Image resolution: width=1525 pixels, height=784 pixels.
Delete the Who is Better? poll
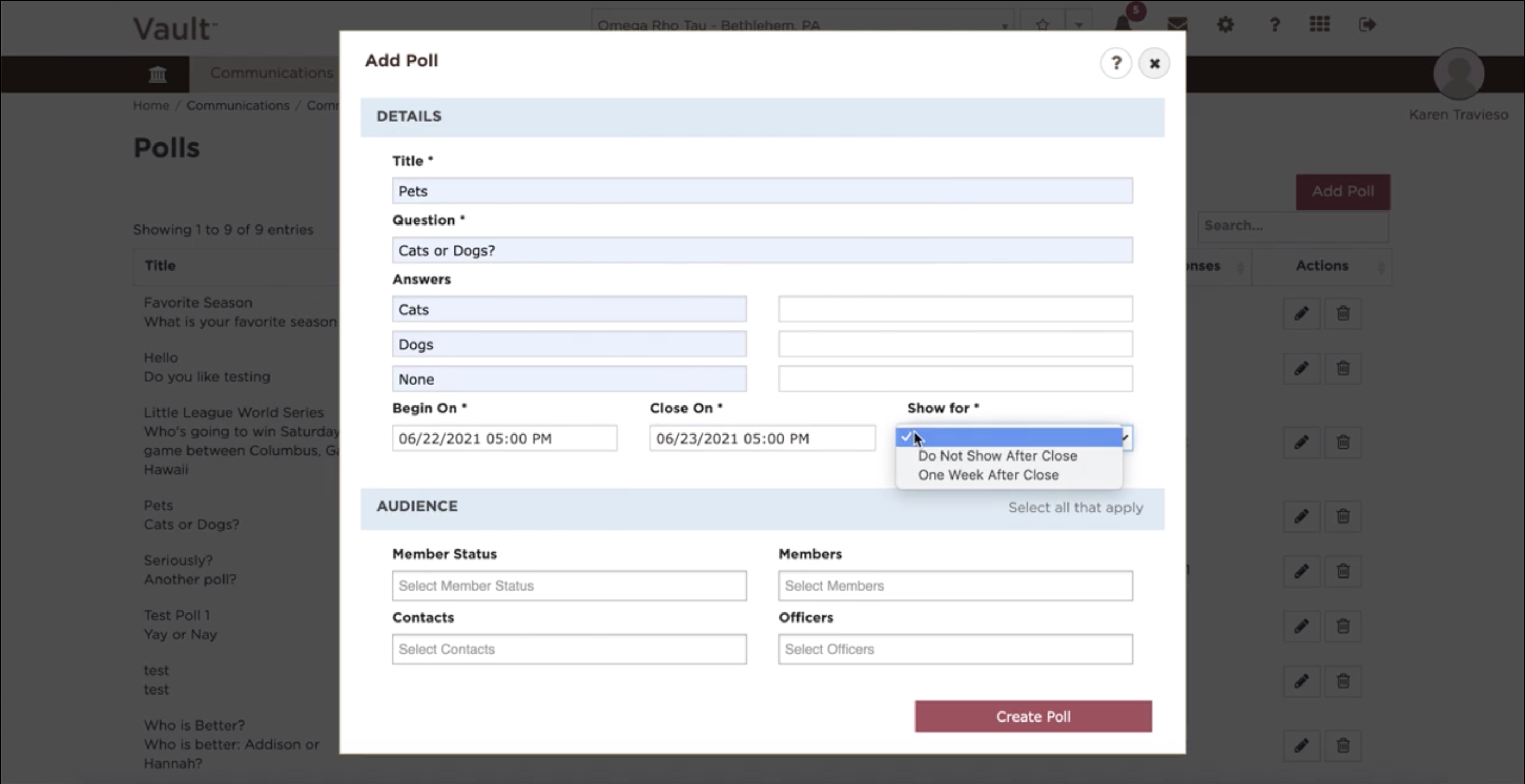click(x=1343, y=745)
